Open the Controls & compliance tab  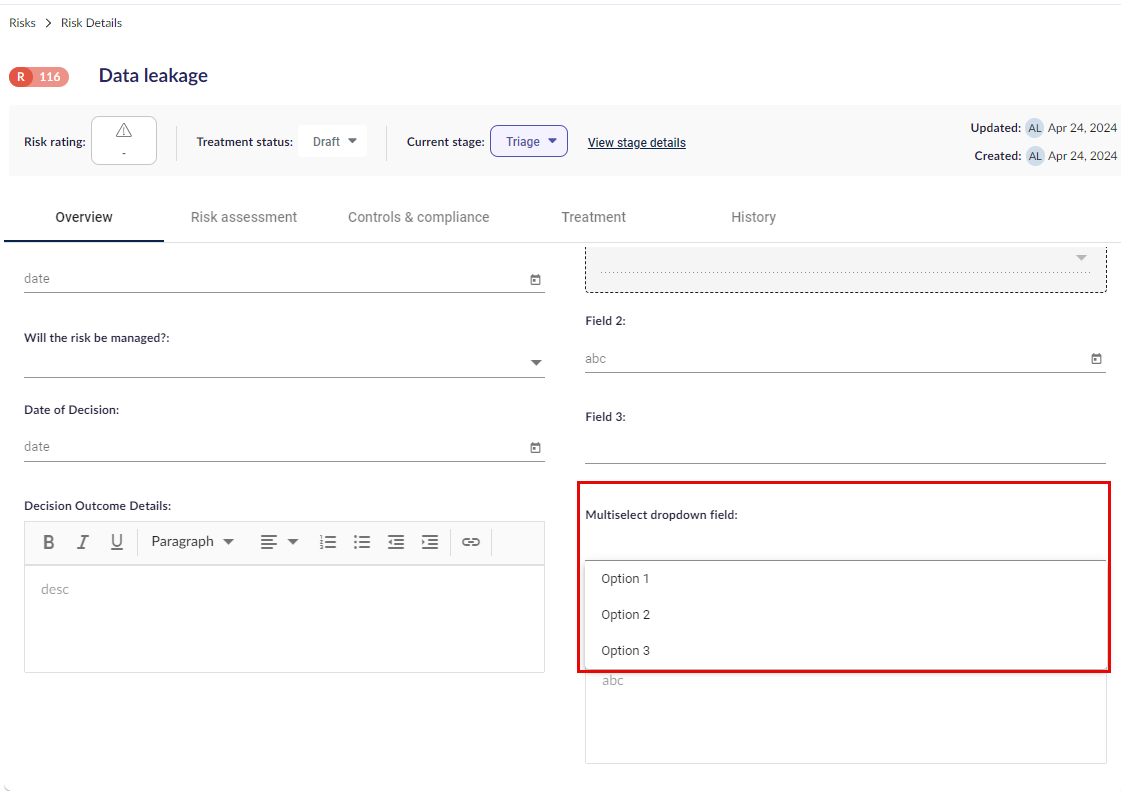418,217
